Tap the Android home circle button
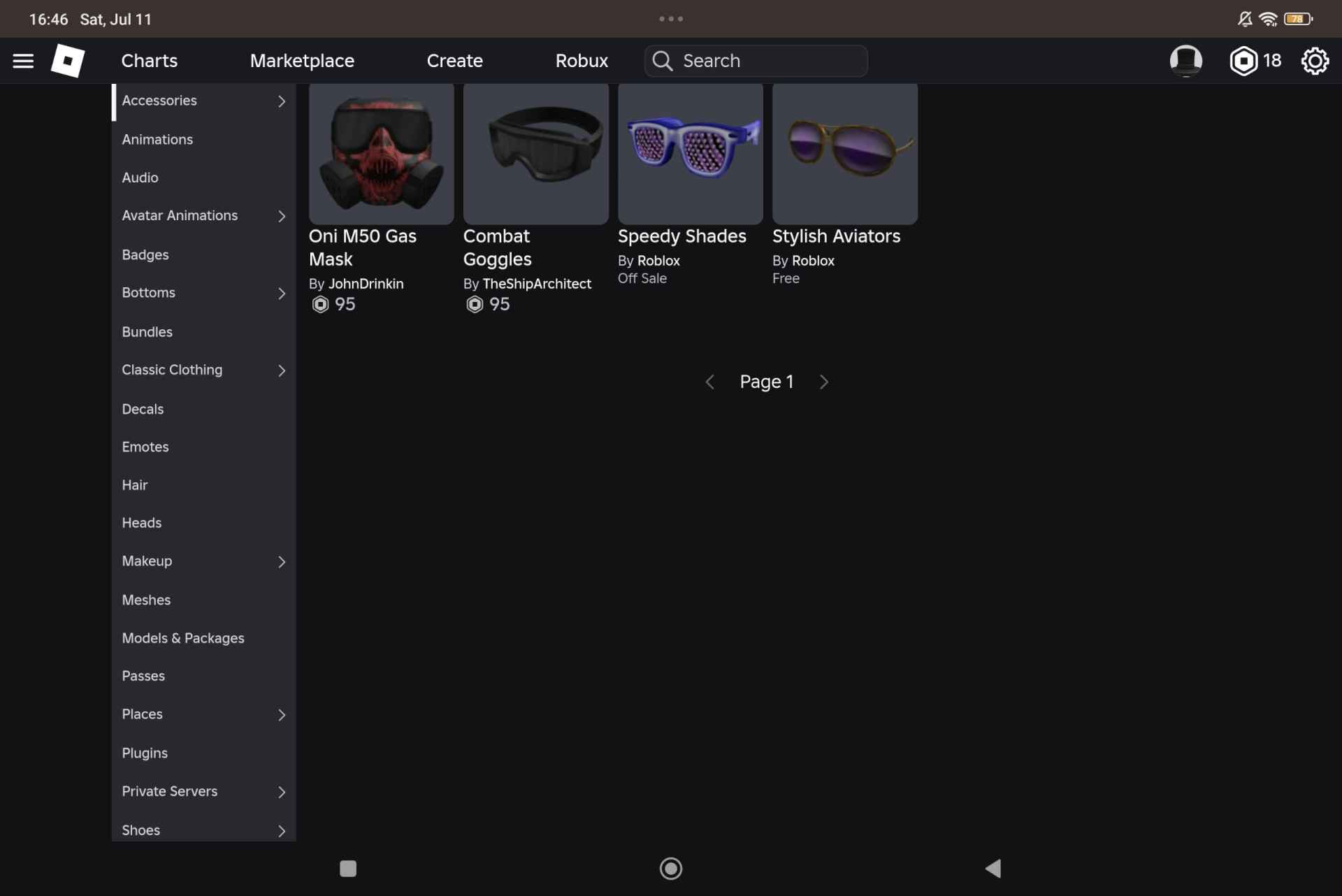Screen dimensions: 1342x896 (x=671, y=868)
